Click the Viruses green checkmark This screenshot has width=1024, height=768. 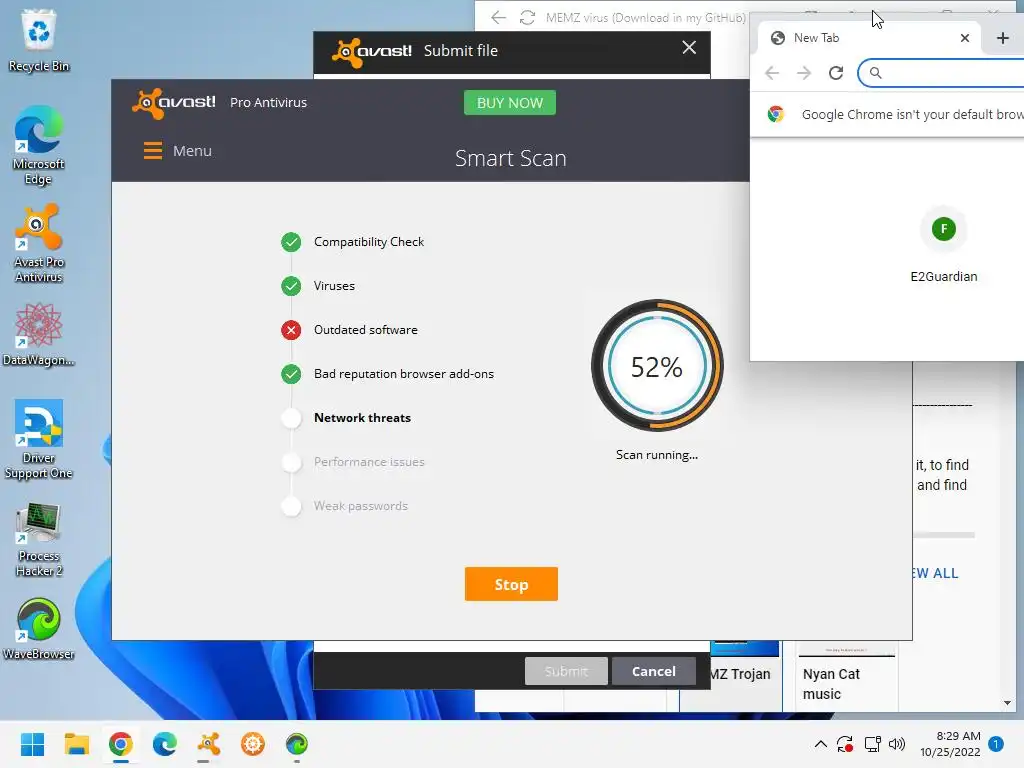(x=291, y=286)
